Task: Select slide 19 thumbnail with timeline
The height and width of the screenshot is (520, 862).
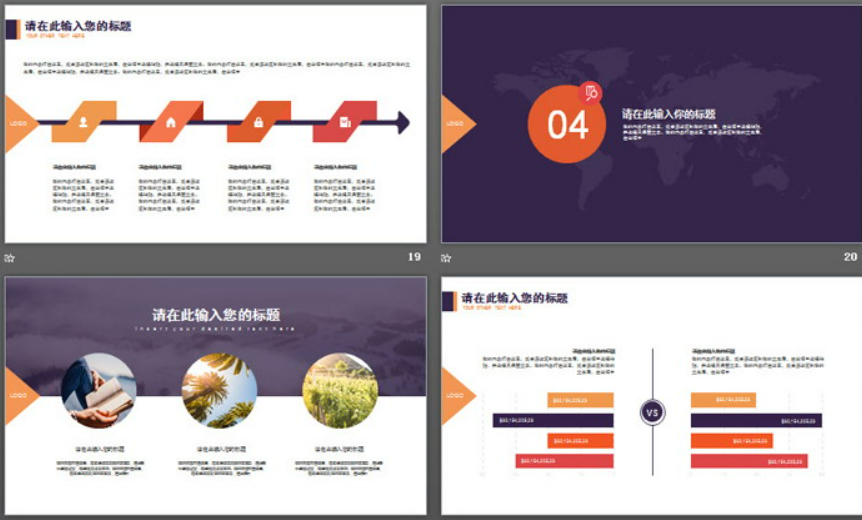Action: click(x=216, y=124)
